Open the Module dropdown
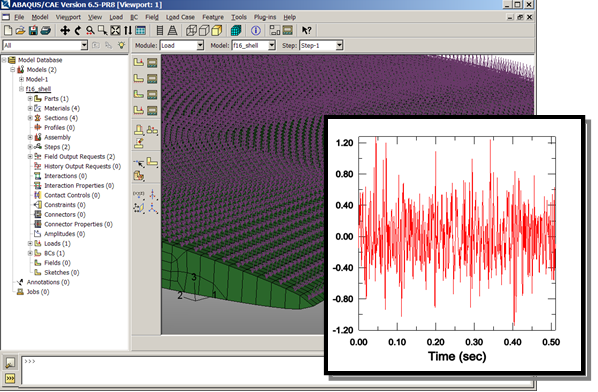Screen dimensions: 598x392 point(182,45)
